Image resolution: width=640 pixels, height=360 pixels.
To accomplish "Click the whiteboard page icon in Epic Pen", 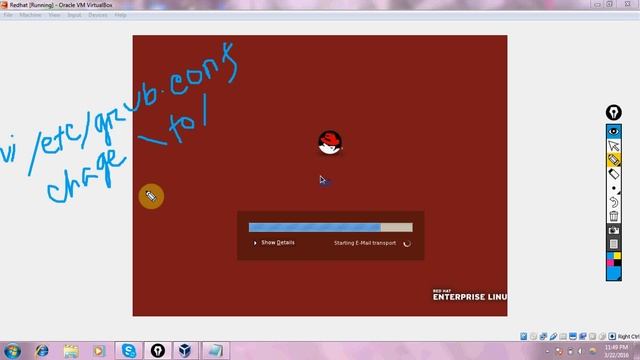I will (613, 244).
